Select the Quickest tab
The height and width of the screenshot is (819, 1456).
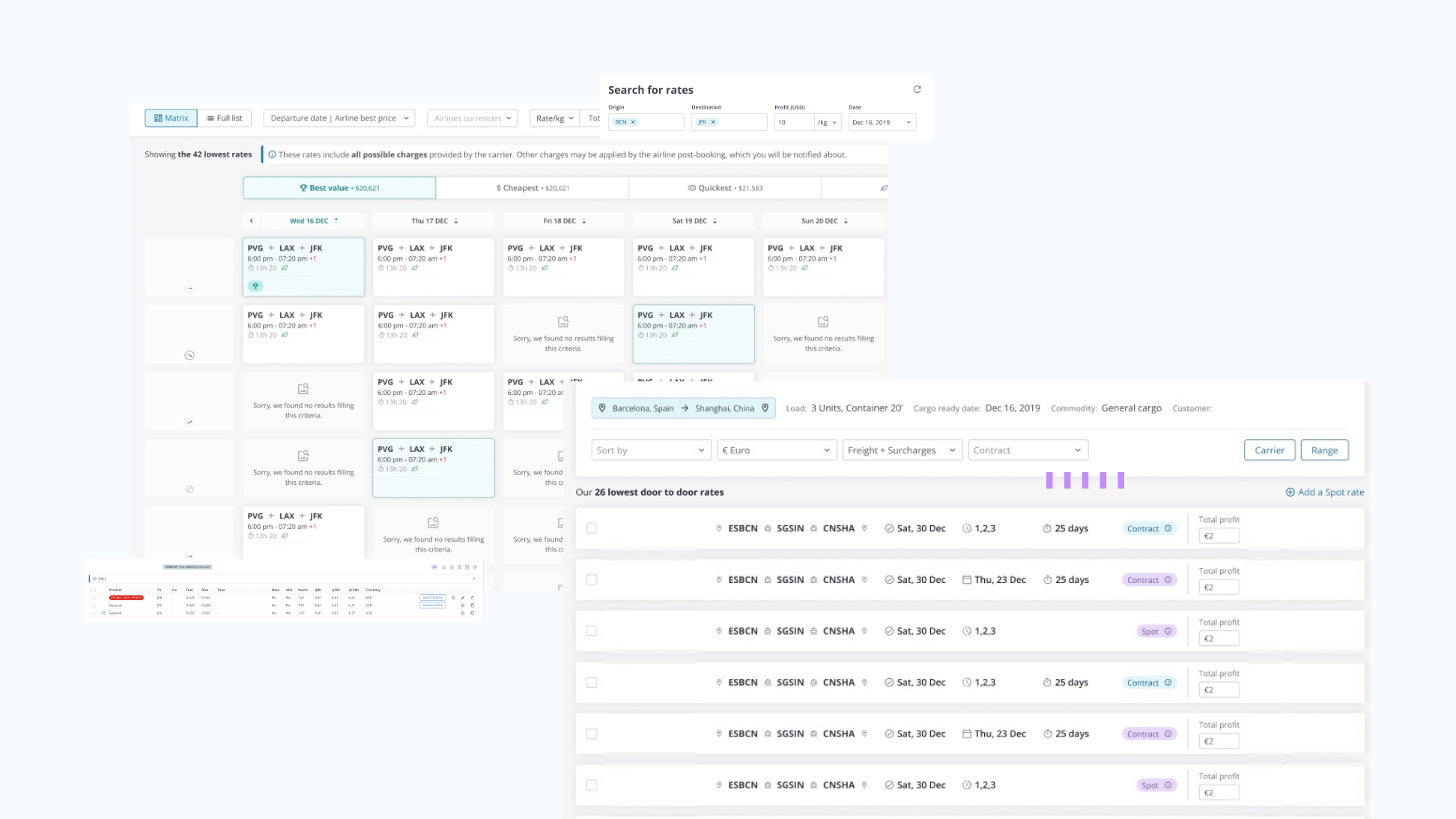tap(725, 188)
